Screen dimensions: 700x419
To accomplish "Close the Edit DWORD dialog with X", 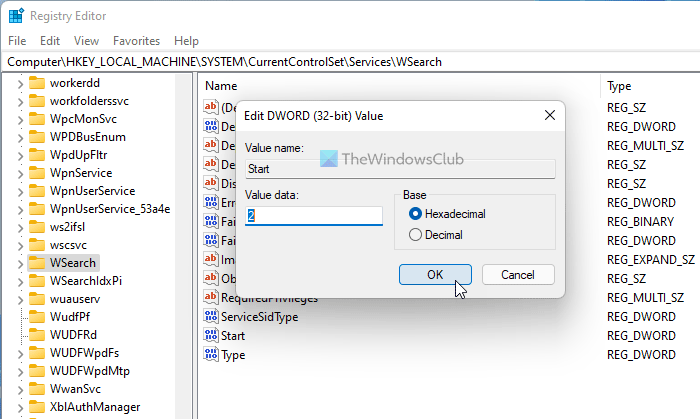I will (x=550, y=116).
